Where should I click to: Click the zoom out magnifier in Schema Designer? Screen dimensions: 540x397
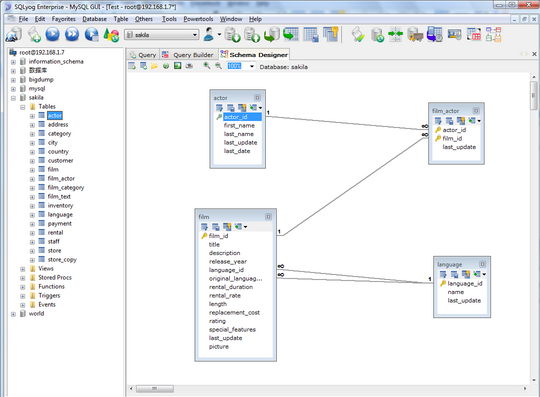[218, 65]
